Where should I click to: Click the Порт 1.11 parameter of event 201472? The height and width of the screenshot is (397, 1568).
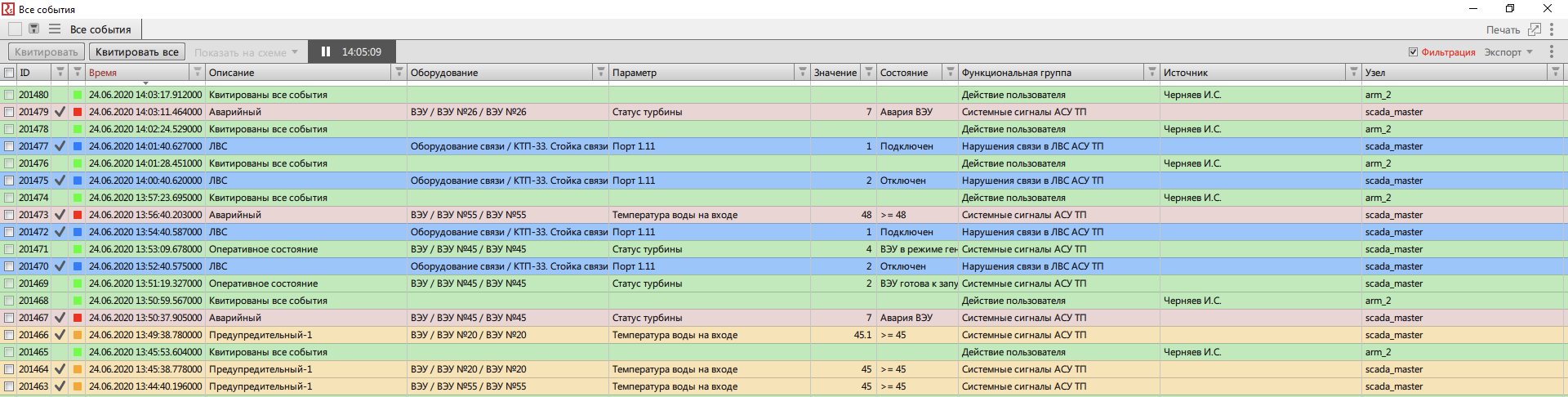(634, 232)
